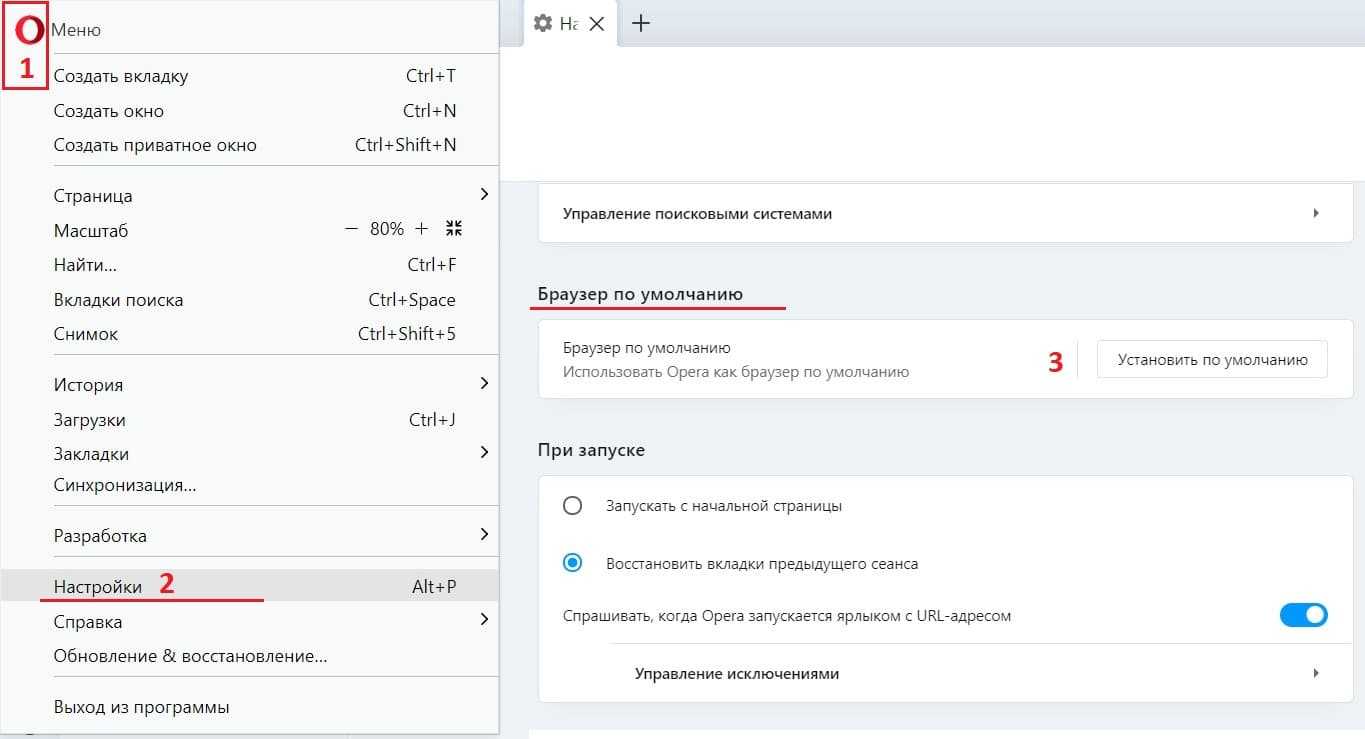Viewport: 1365px width, 739px height.
Task: Choose 'Настройки' from the menu
Action: tap(98, 587)
